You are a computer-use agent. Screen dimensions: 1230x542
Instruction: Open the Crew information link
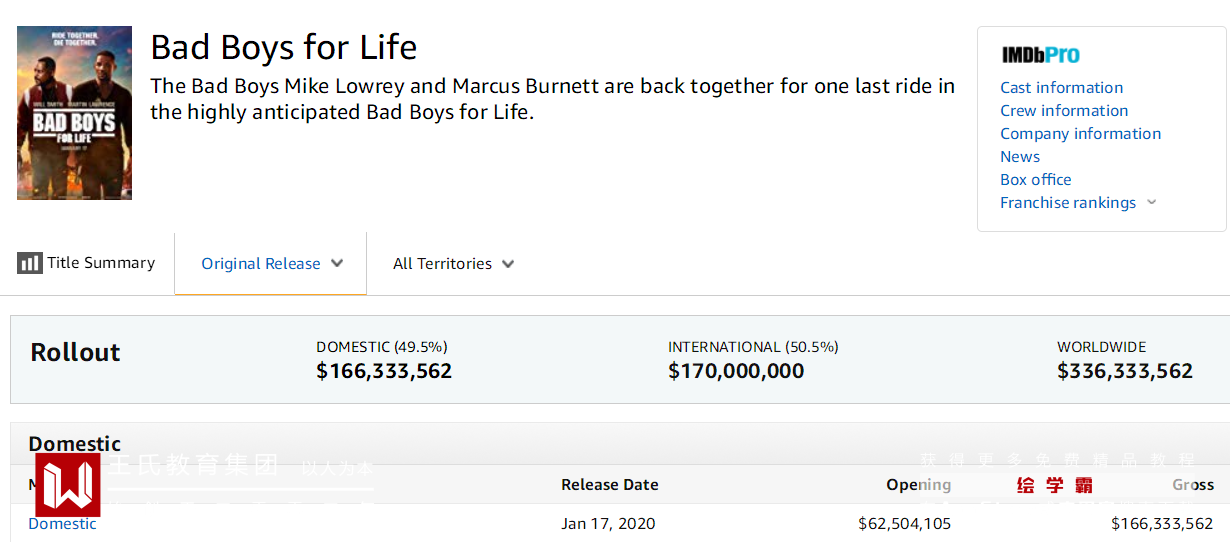tap(1064, 110)
